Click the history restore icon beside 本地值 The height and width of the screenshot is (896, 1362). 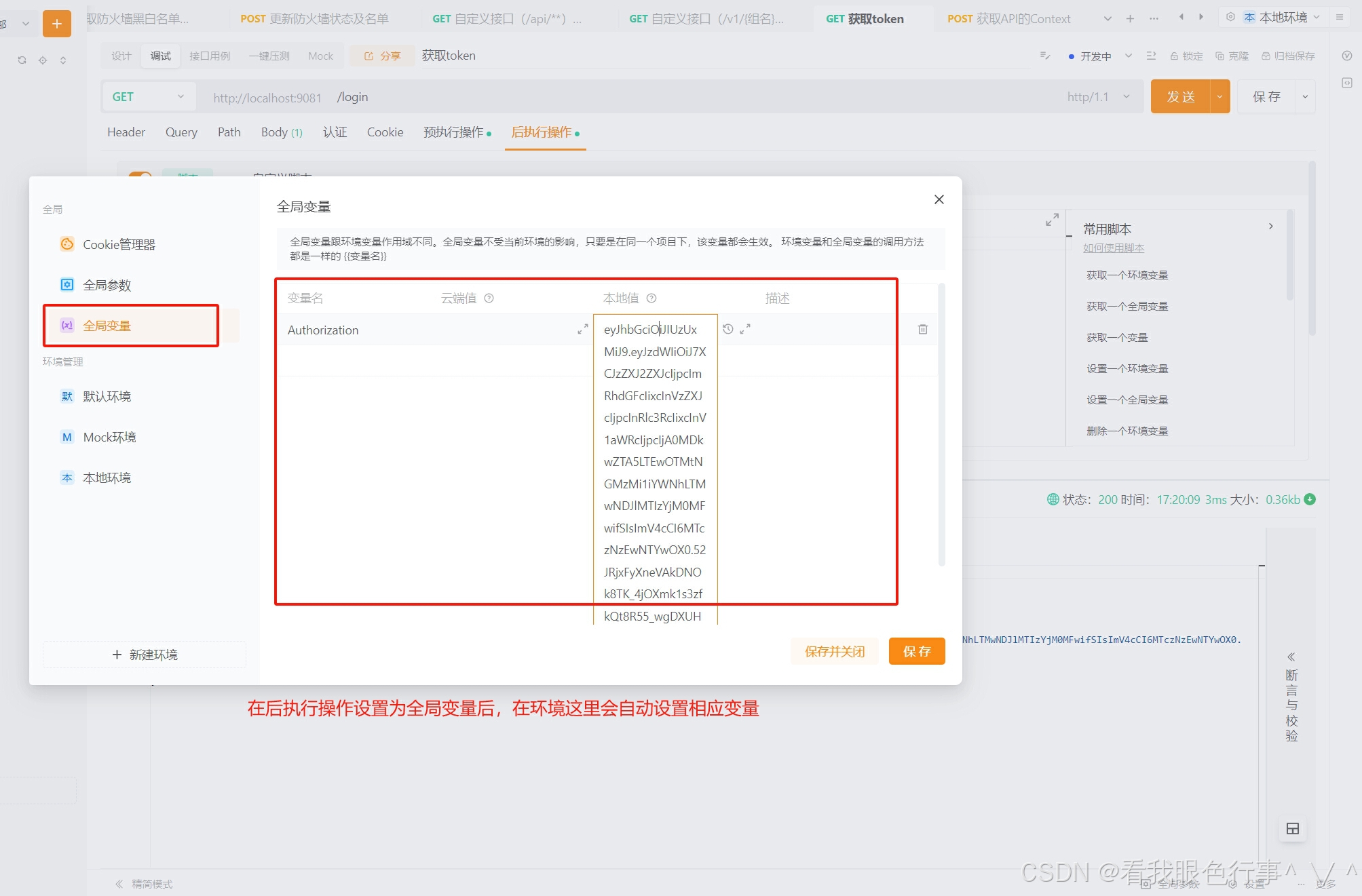(x=728, y=329)
